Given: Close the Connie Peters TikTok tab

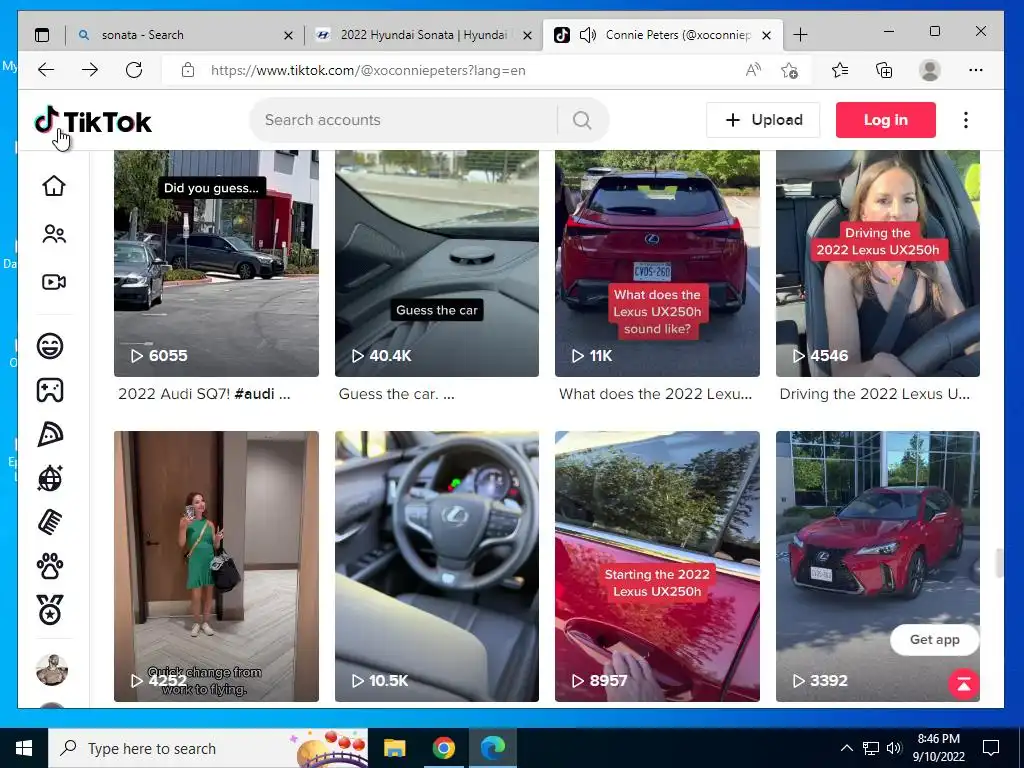Looking at the screenshot, I should click(767, 35).
